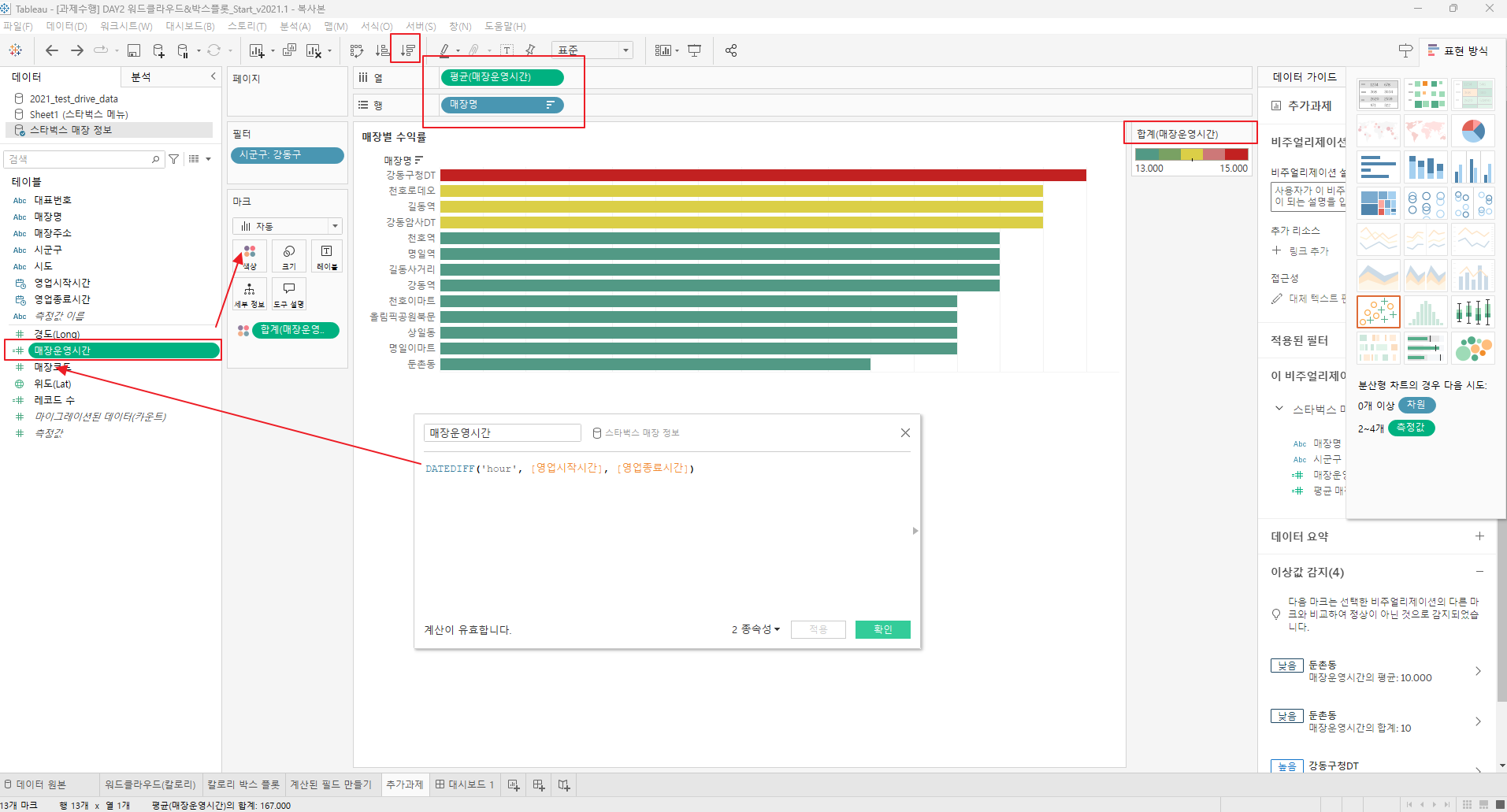The width and height of the screenshot is (1507, 812).
Task: Choose the packed bubbles chart in Show Me
Action: 1473,348
